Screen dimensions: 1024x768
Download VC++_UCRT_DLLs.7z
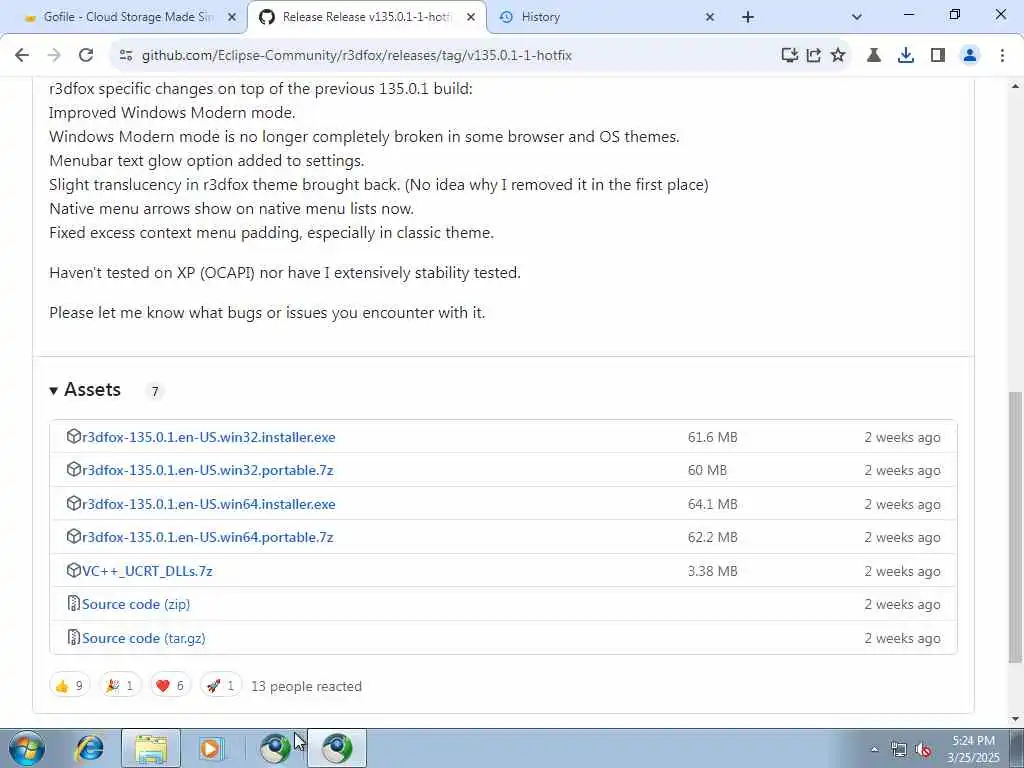[147, 571]
